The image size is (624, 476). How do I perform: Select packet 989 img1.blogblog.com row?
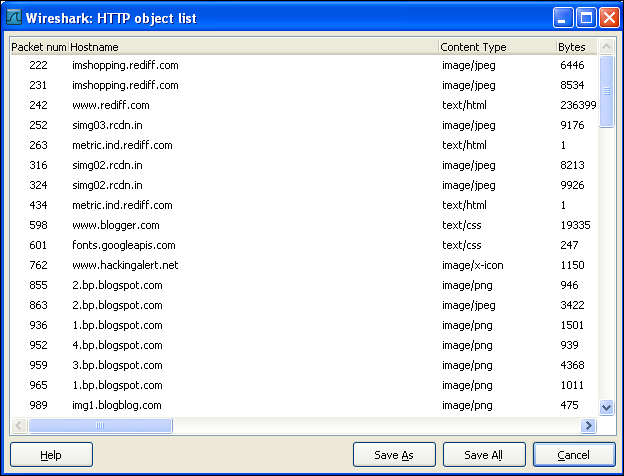304,405
